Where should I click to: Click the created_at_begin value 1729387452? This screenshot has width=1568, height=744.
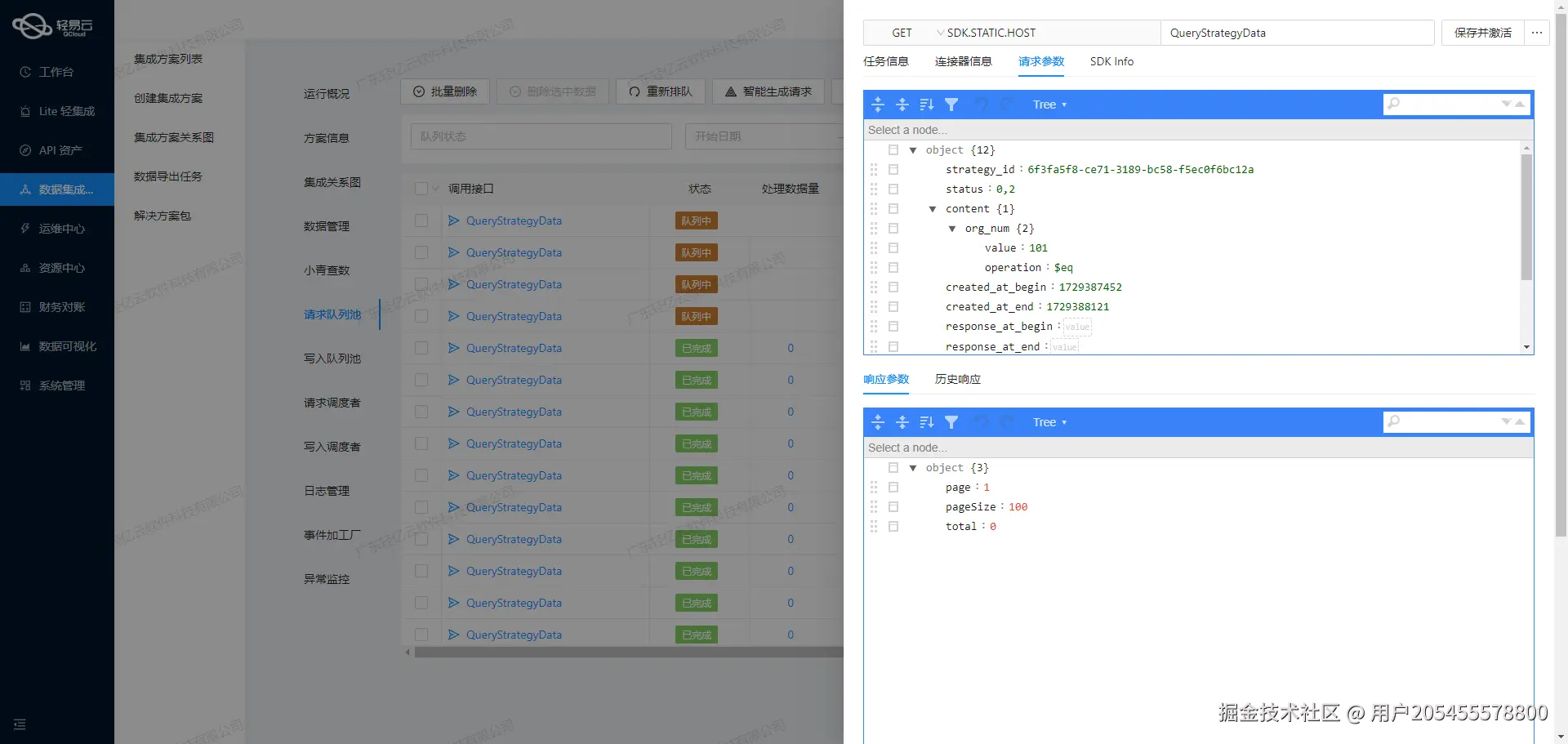pos(1090,287)
